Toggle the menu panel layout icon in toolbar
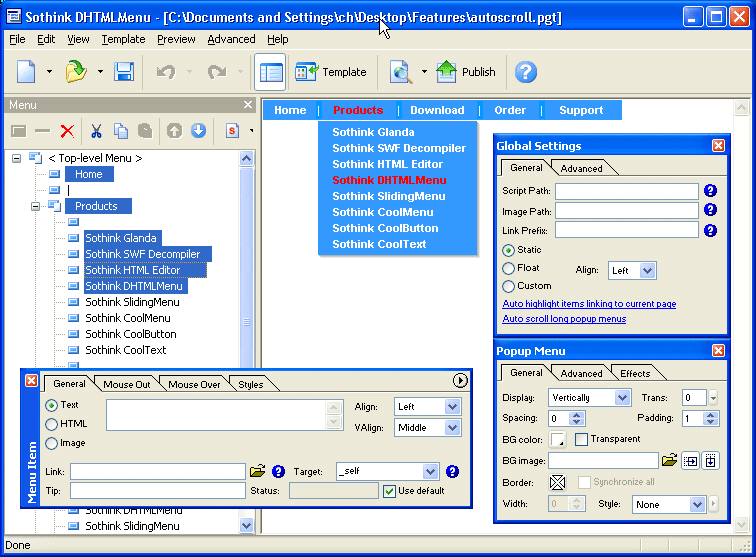 [270, 72]
